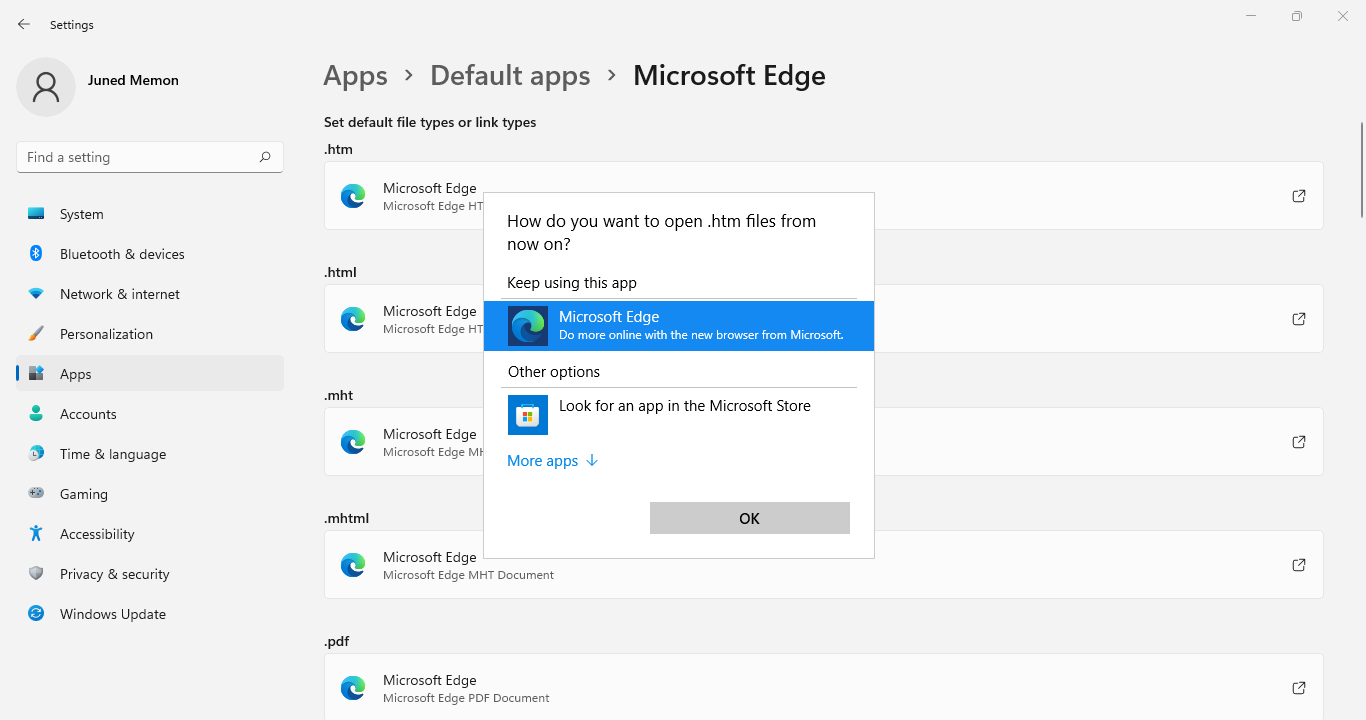Click the Juned Memon account name
The image size is (1366, 720).
coord(133,80)
